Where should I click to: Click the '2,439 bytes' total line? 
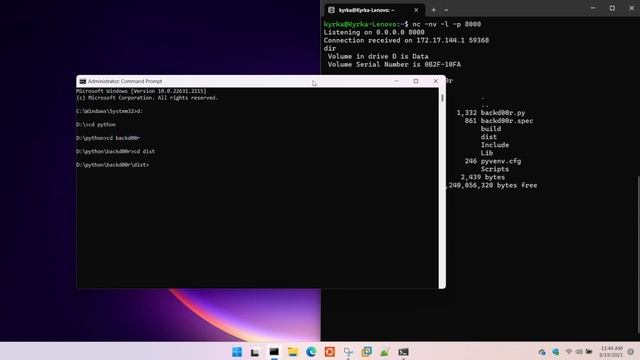[482, 177]
